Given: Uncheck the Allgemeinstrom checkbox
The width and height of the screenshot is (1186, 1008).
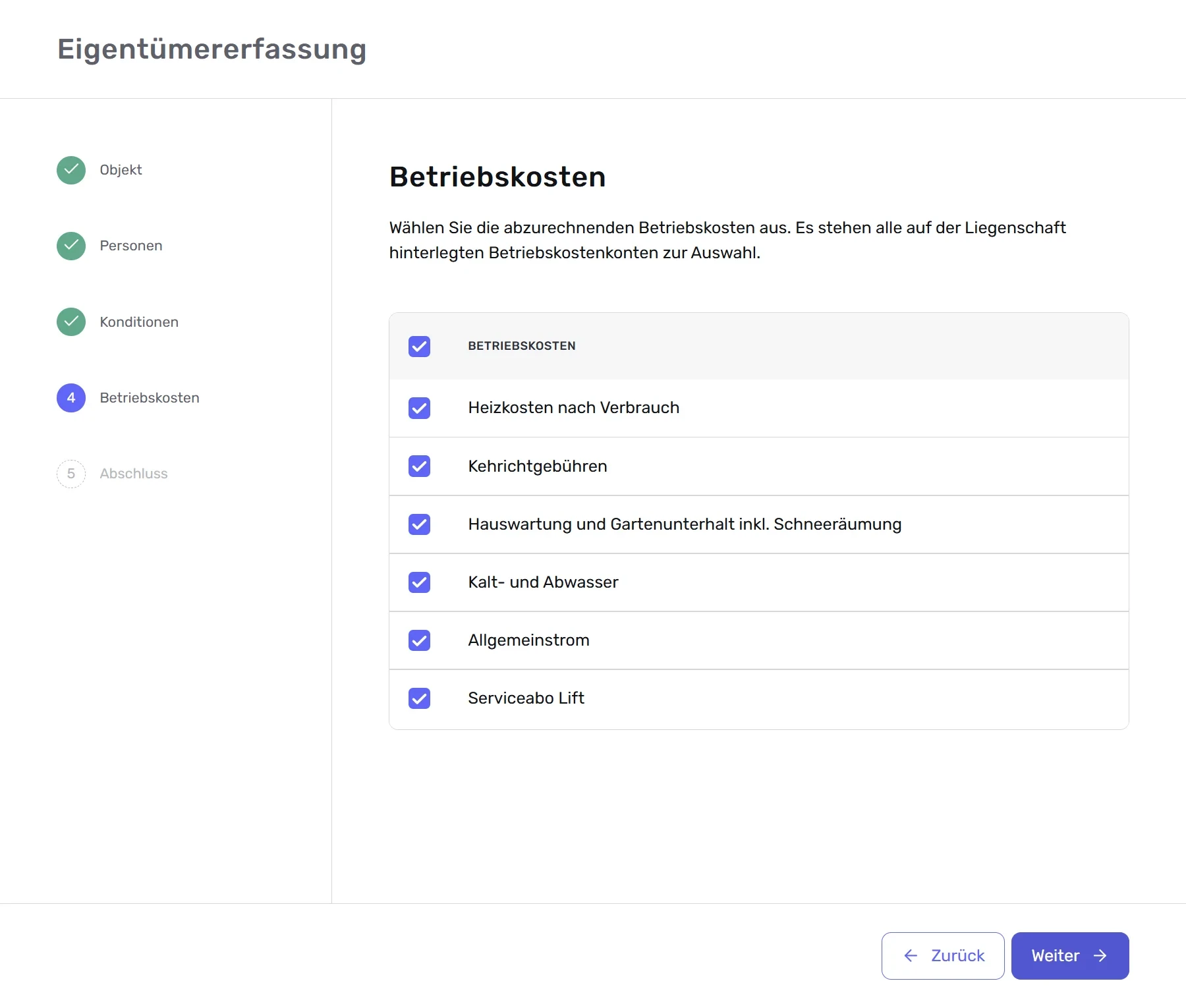Looking at the screenshot, I should [419, 640].
